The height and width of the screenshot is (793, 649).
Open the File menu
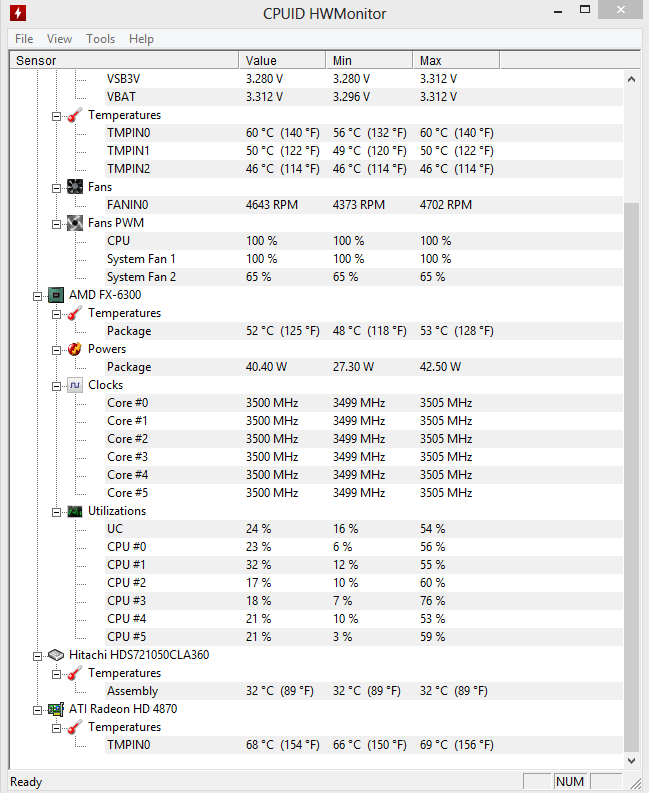(24, 39)
